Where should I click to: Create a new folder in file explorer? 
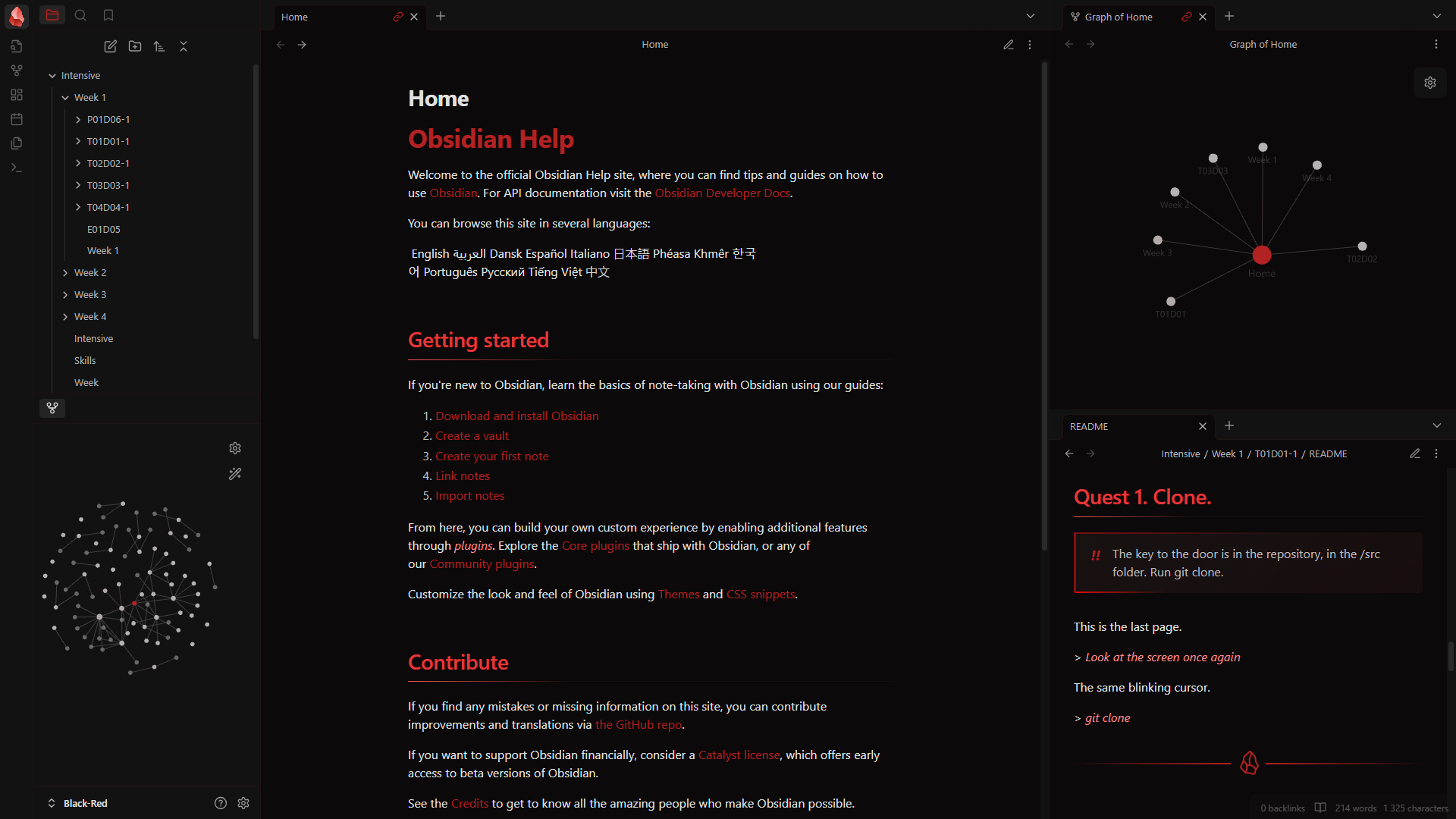click(135, 46)
